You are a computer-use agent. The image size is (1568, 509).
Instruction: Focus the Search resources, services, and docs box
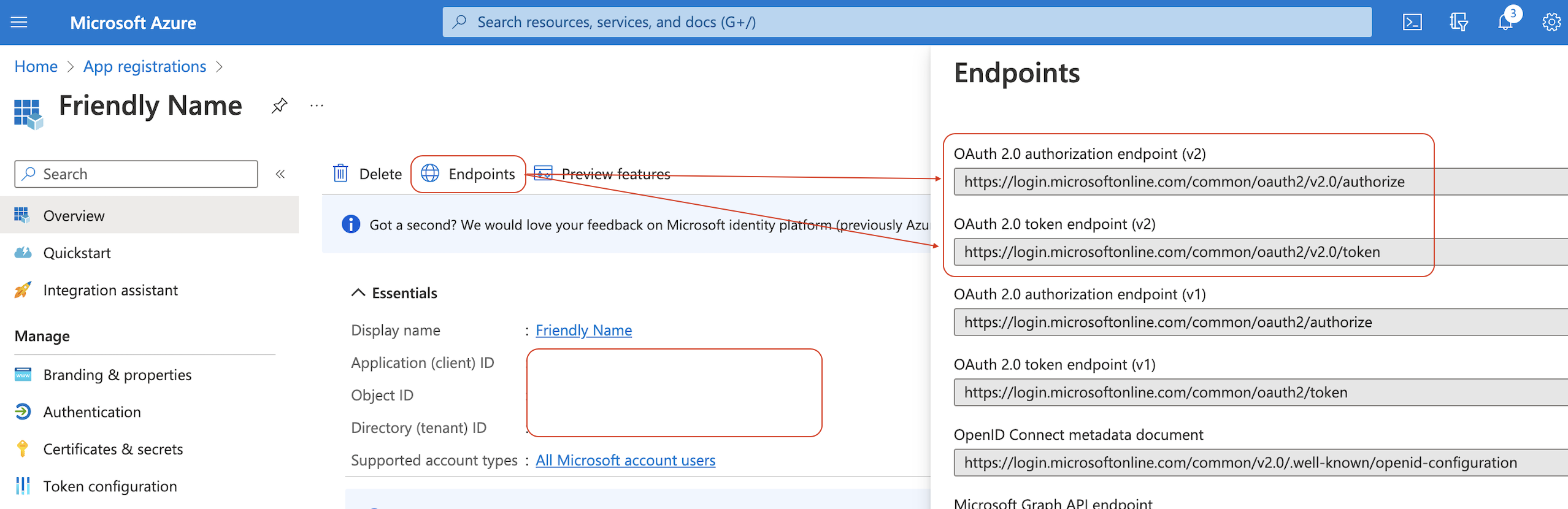(x=907, y=22)
